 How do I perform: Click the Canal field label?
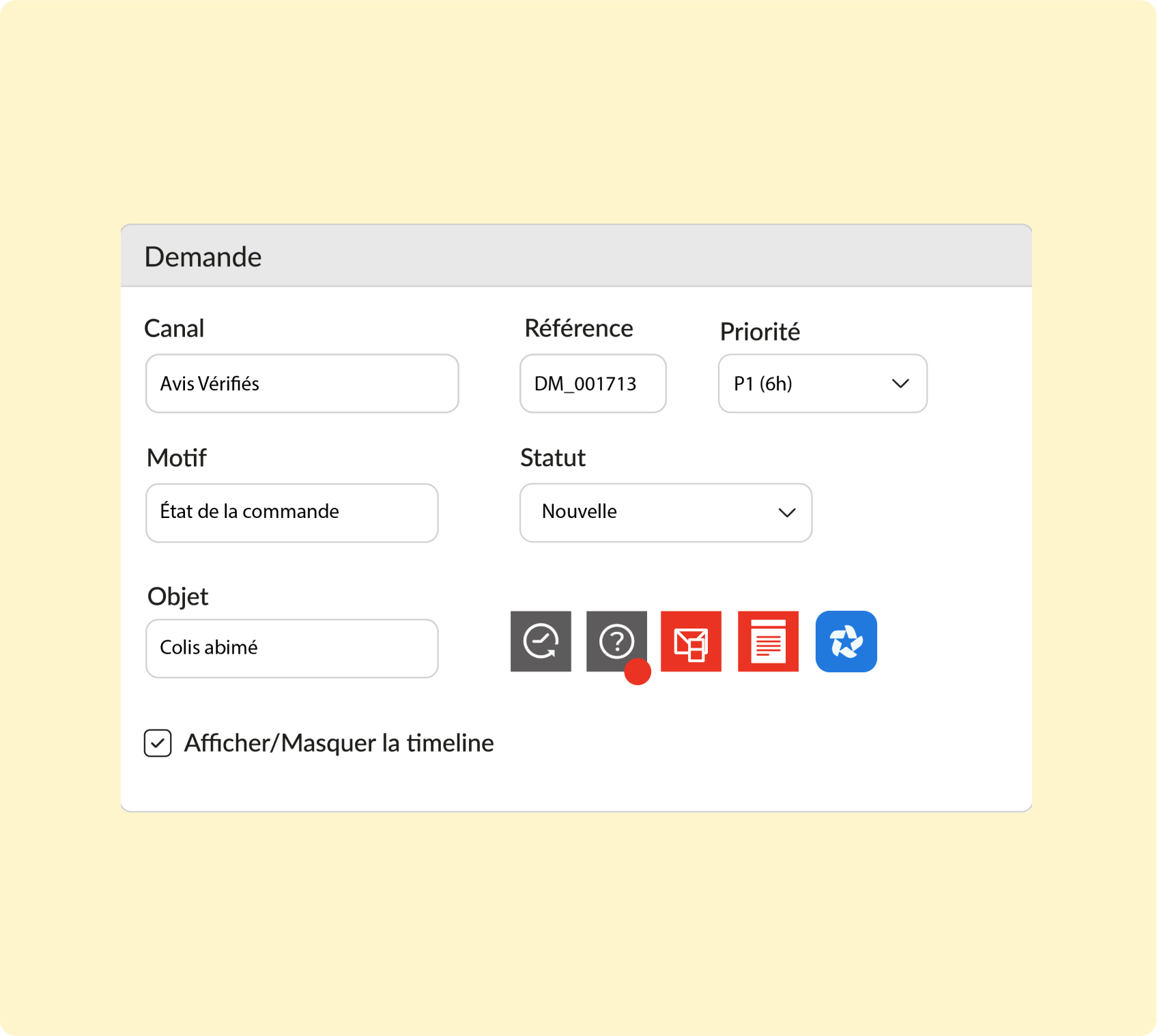coord(174,328)
